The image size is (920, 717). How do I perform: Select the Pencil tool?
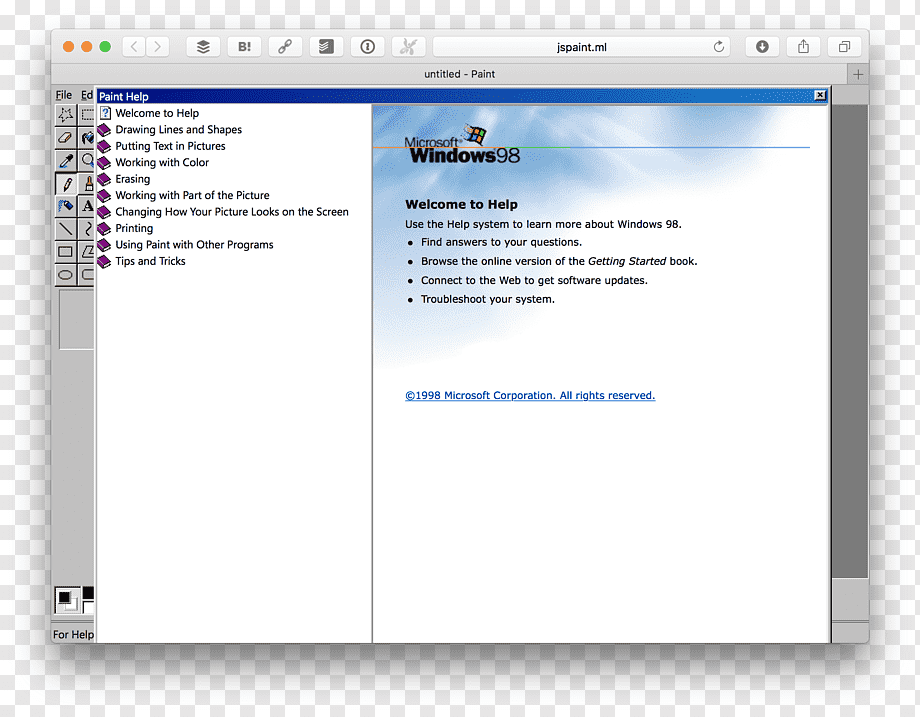click(x=66, y=184)
